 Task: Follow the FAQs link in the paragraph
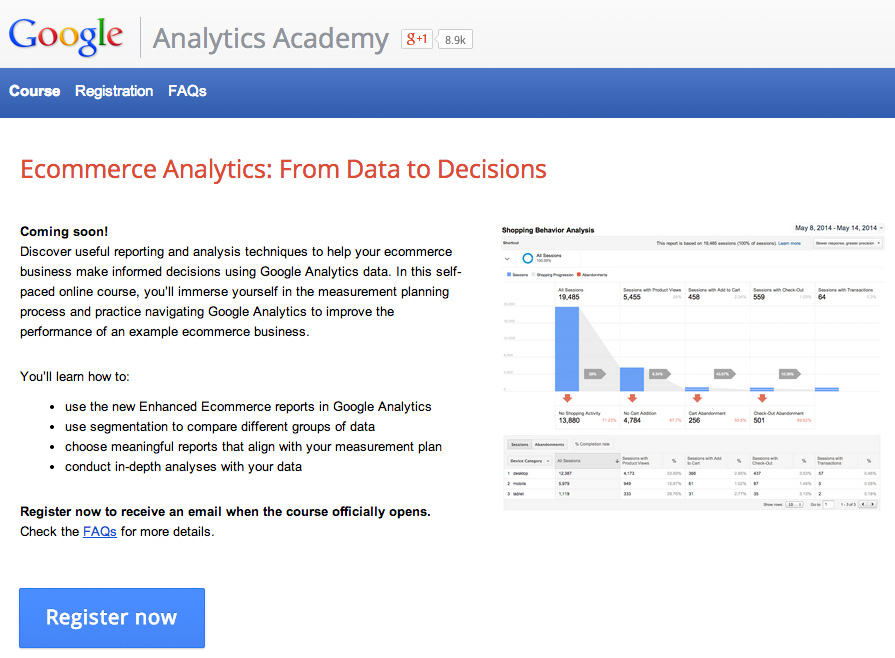point(100,531)
